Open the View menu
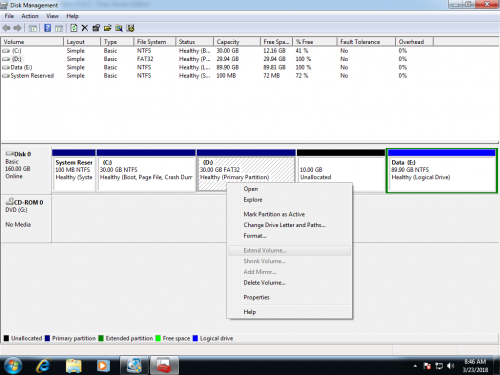500x375 pixels. [x=52, y=16]
